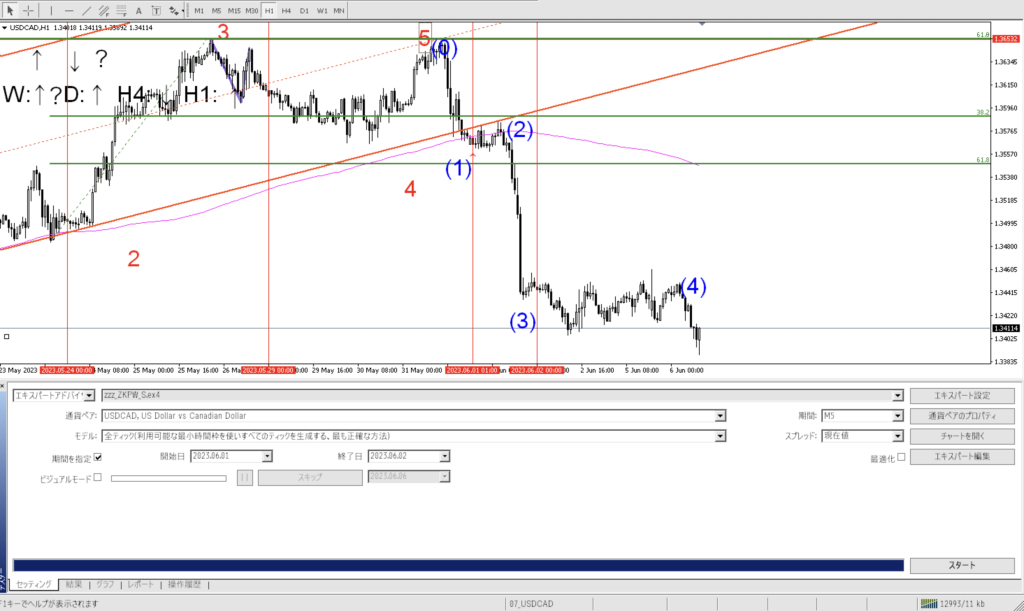Uncheck the 期間を指定 checkbox
1024x611 pixels.
click(98, 457)
